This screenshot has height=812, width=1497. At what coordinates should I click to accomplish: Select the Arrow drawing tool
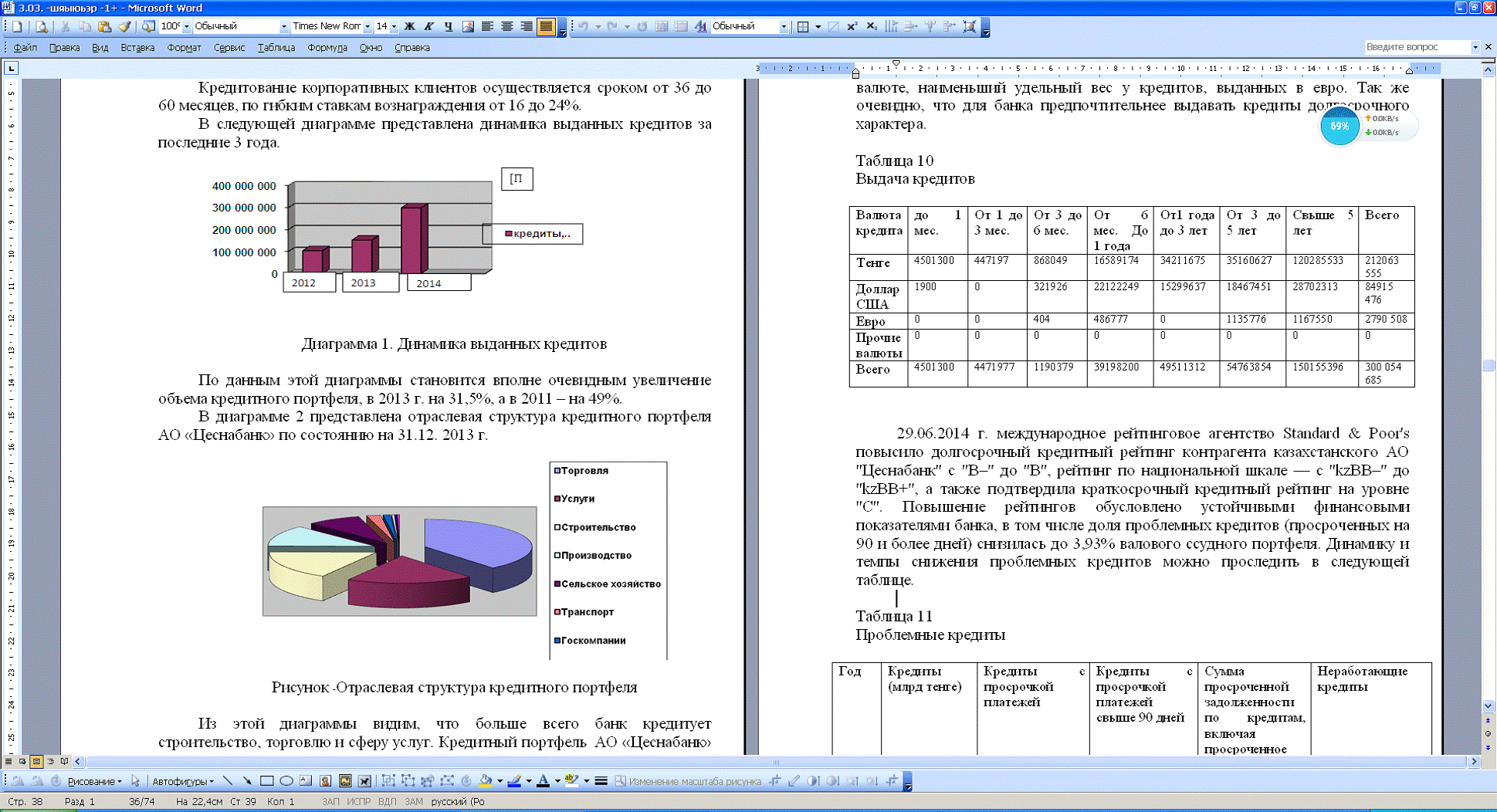(x=247, y=781)
